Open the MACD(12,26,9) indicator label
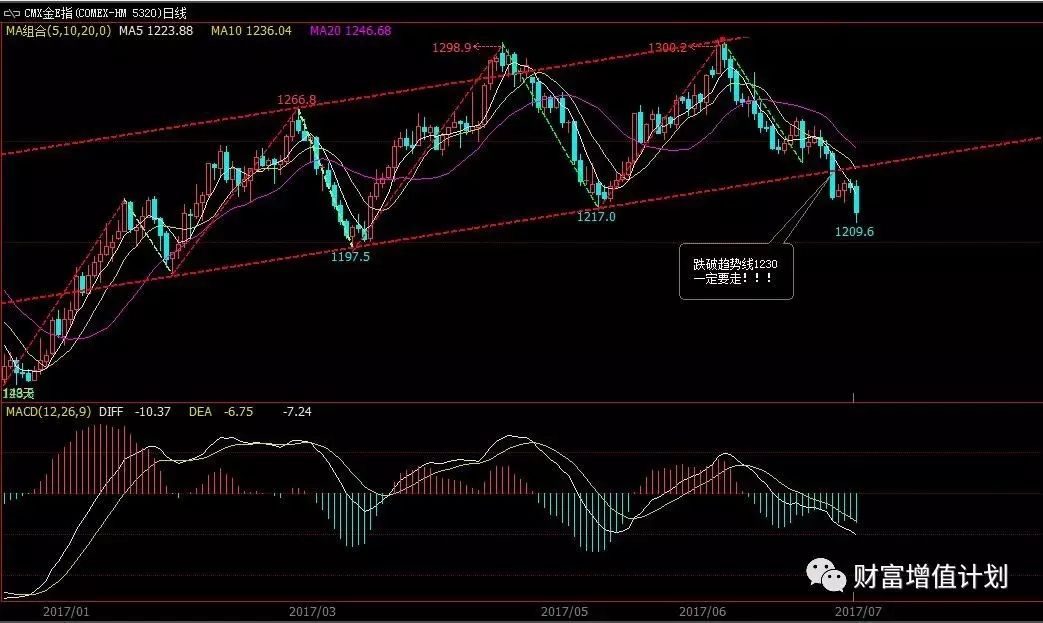This screenshot has height=623, width=1043. tap(49, 412)
